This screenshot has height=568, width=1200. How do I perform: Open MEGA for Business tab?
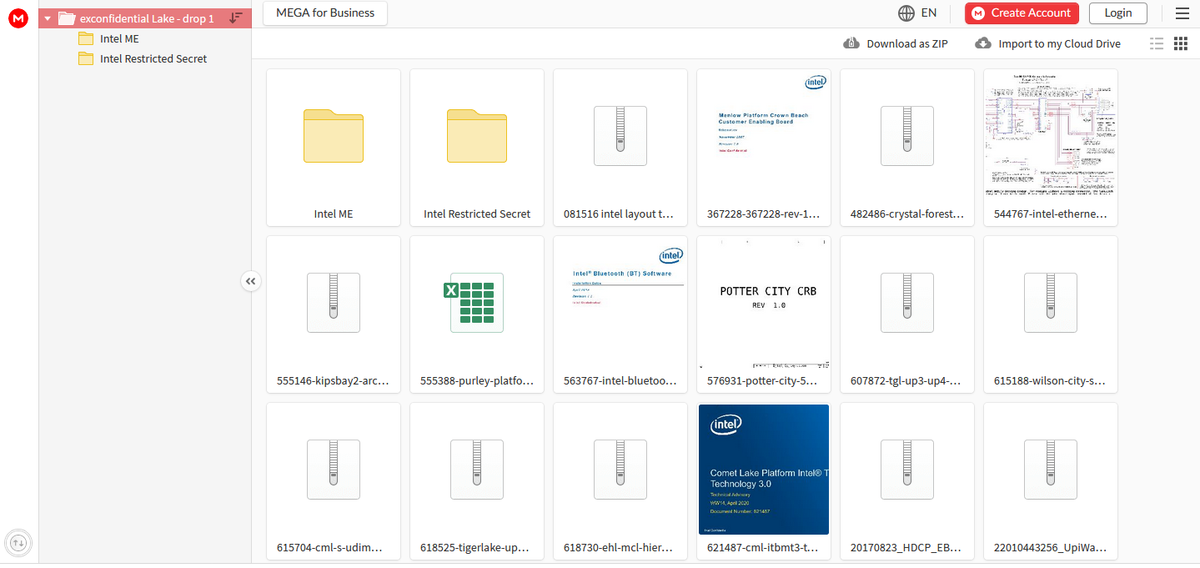[325, 13]
